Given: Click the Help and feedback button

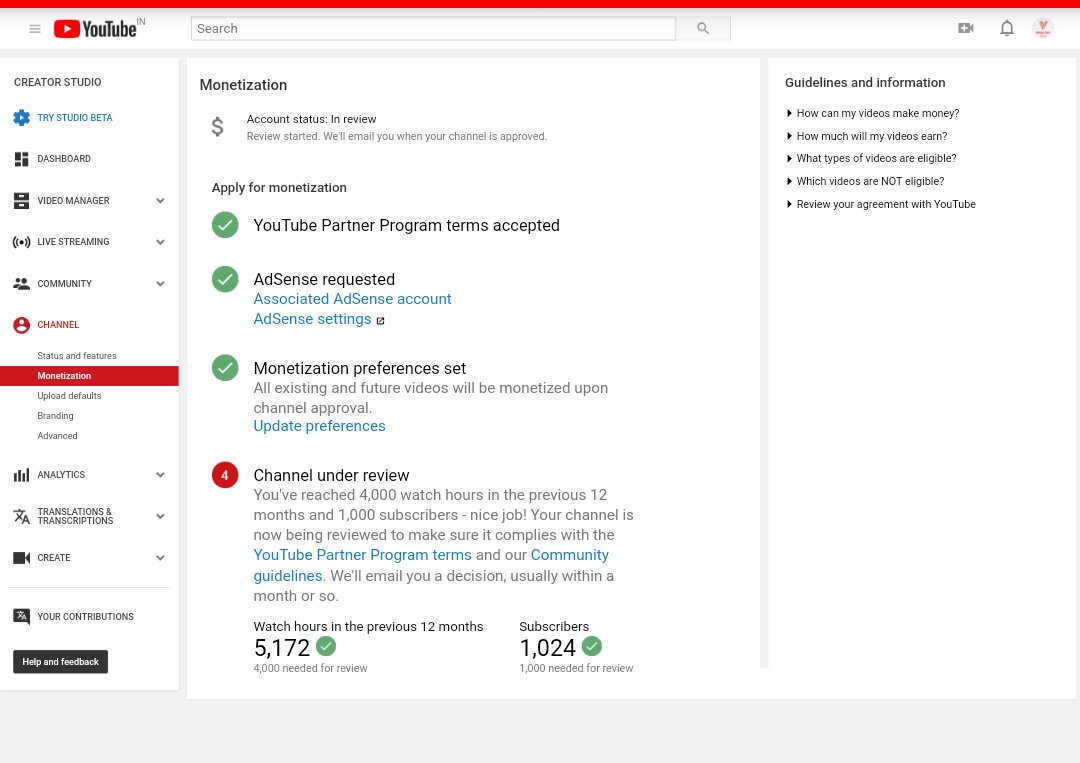Looking at the screenshot, I should coord(61,662).
